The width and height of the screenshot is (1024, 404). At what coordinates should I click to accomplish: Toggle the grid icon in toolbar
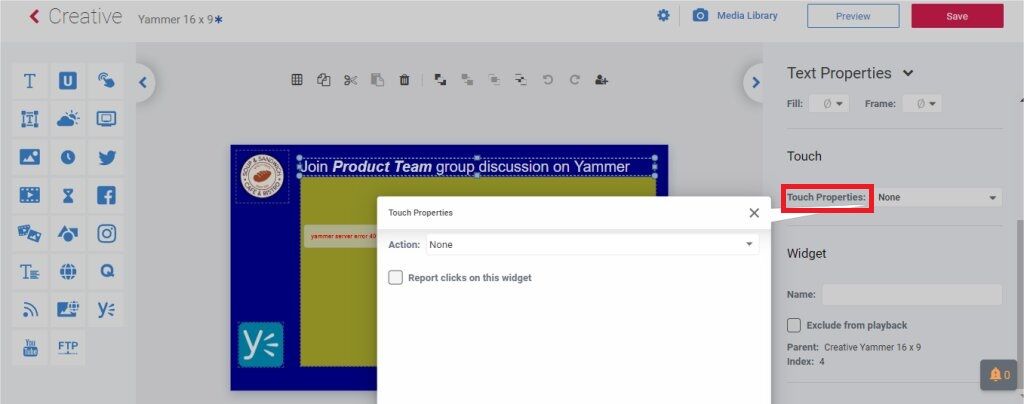coord(297,80)
